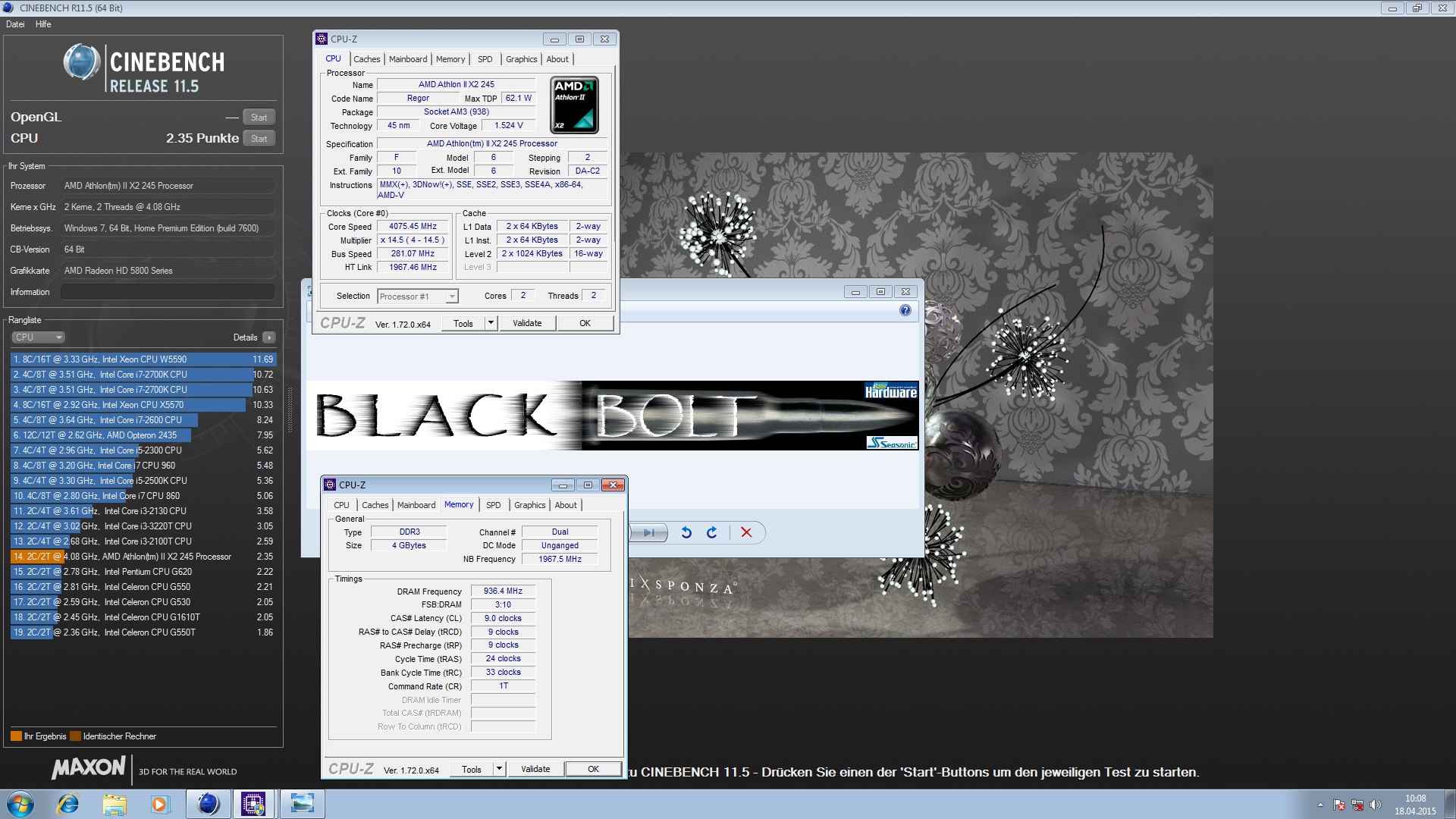The height and width of the screenshot is (819, 1456).
Task: Switch to SPD tab in top CPU-Z
Action: 485,59
